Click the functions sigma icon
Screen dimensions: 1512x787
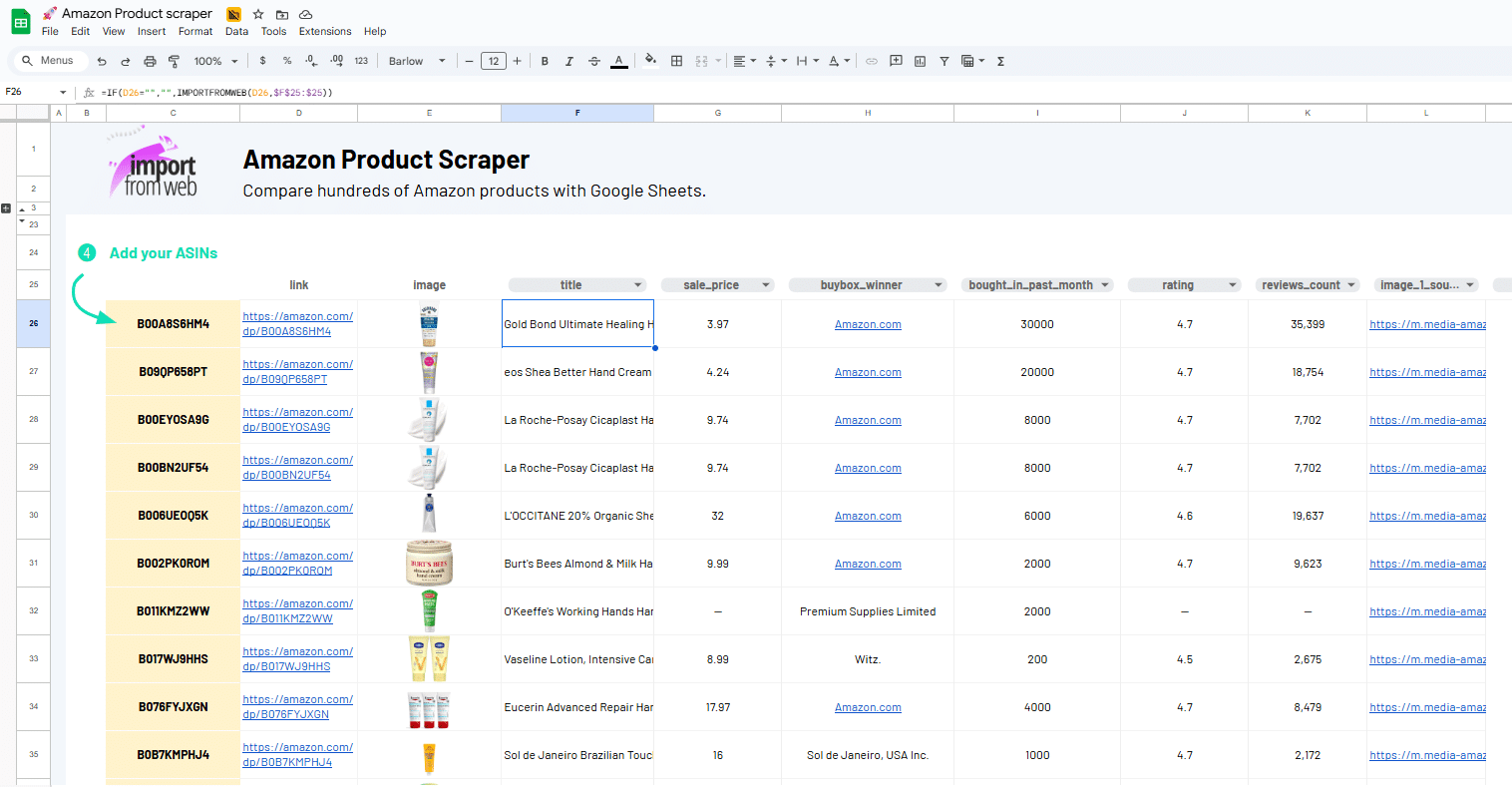1000,61
